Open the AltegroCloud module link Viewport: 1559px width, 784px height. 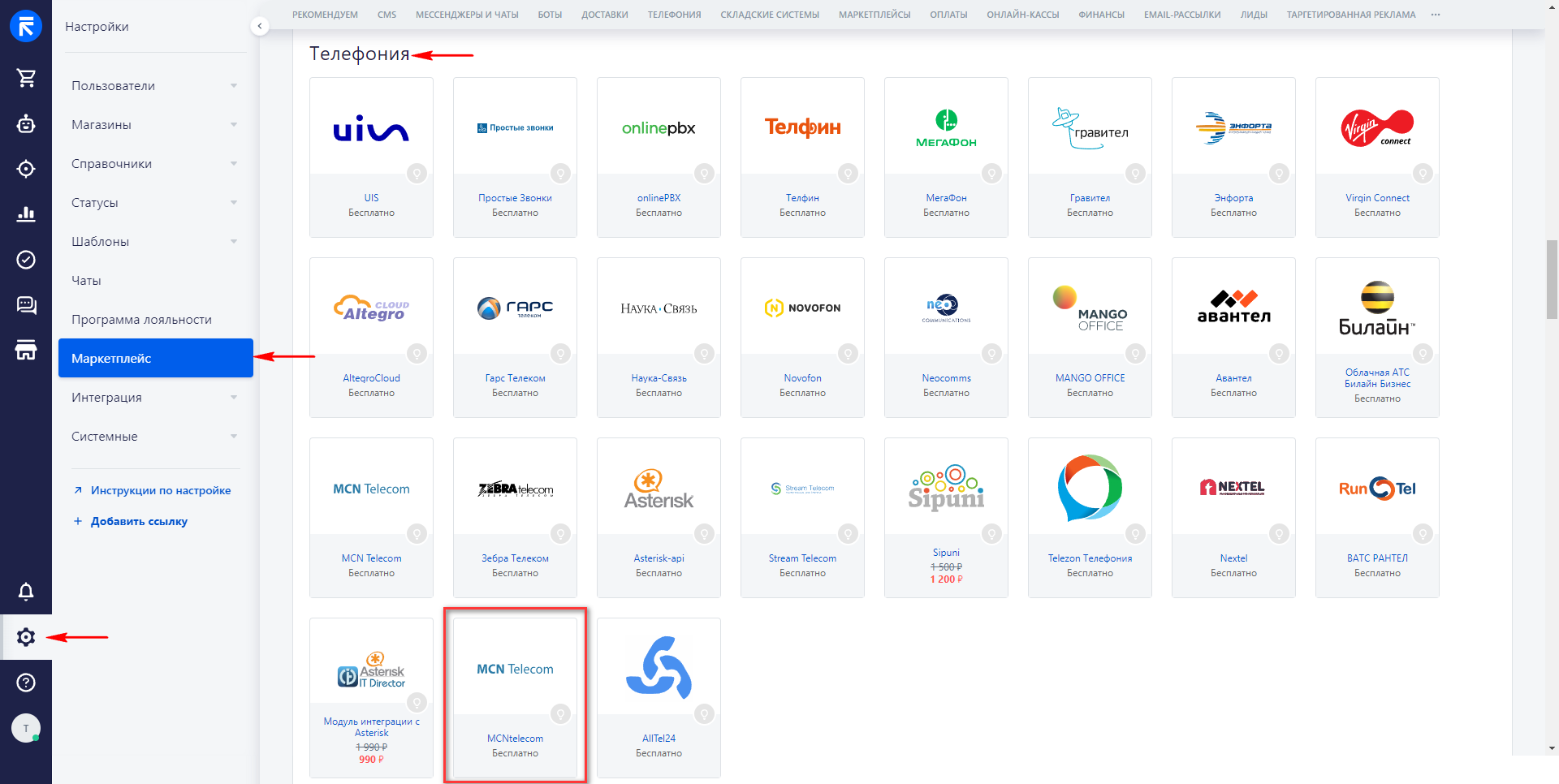[x=371, y=378]
